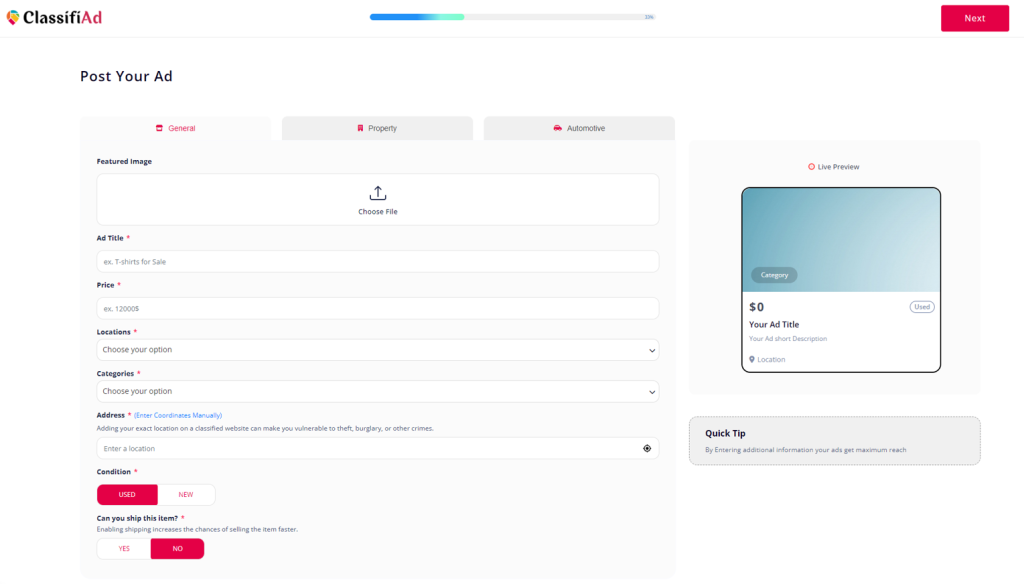Image resolution: width=1024 pixels, height=584 pixels.
Task: Click the ClassifiAd logo icon
Action: 12,18
